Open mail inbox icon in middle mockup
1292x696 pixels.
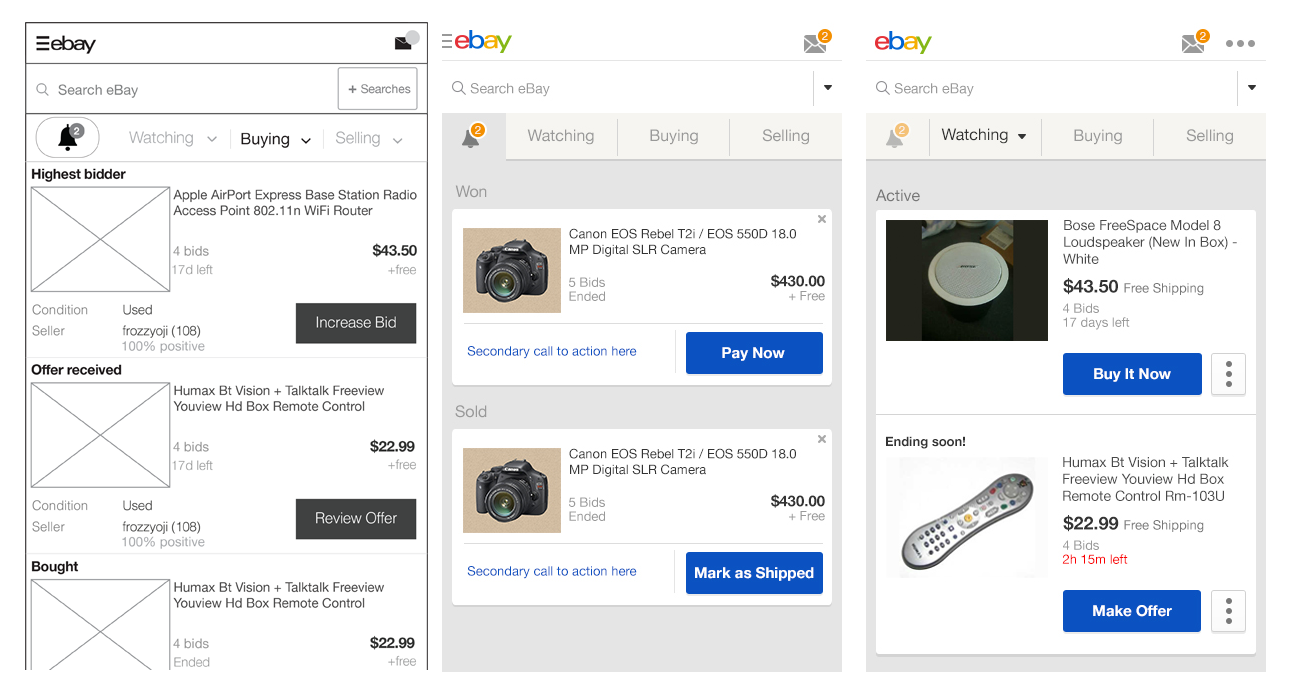point(816,43)
